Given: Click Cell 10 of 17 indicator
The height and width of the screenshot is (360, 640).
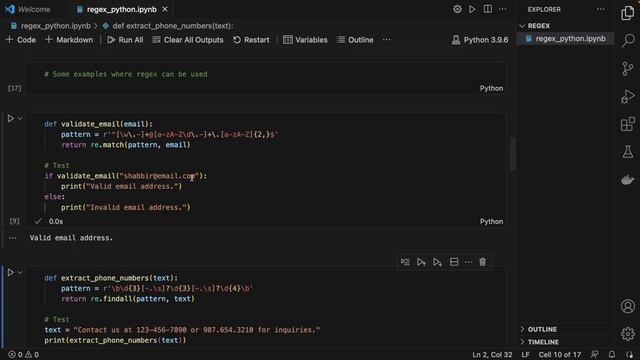Looking at the screenshot, I should pyautogui.click(x=560, y=354).
